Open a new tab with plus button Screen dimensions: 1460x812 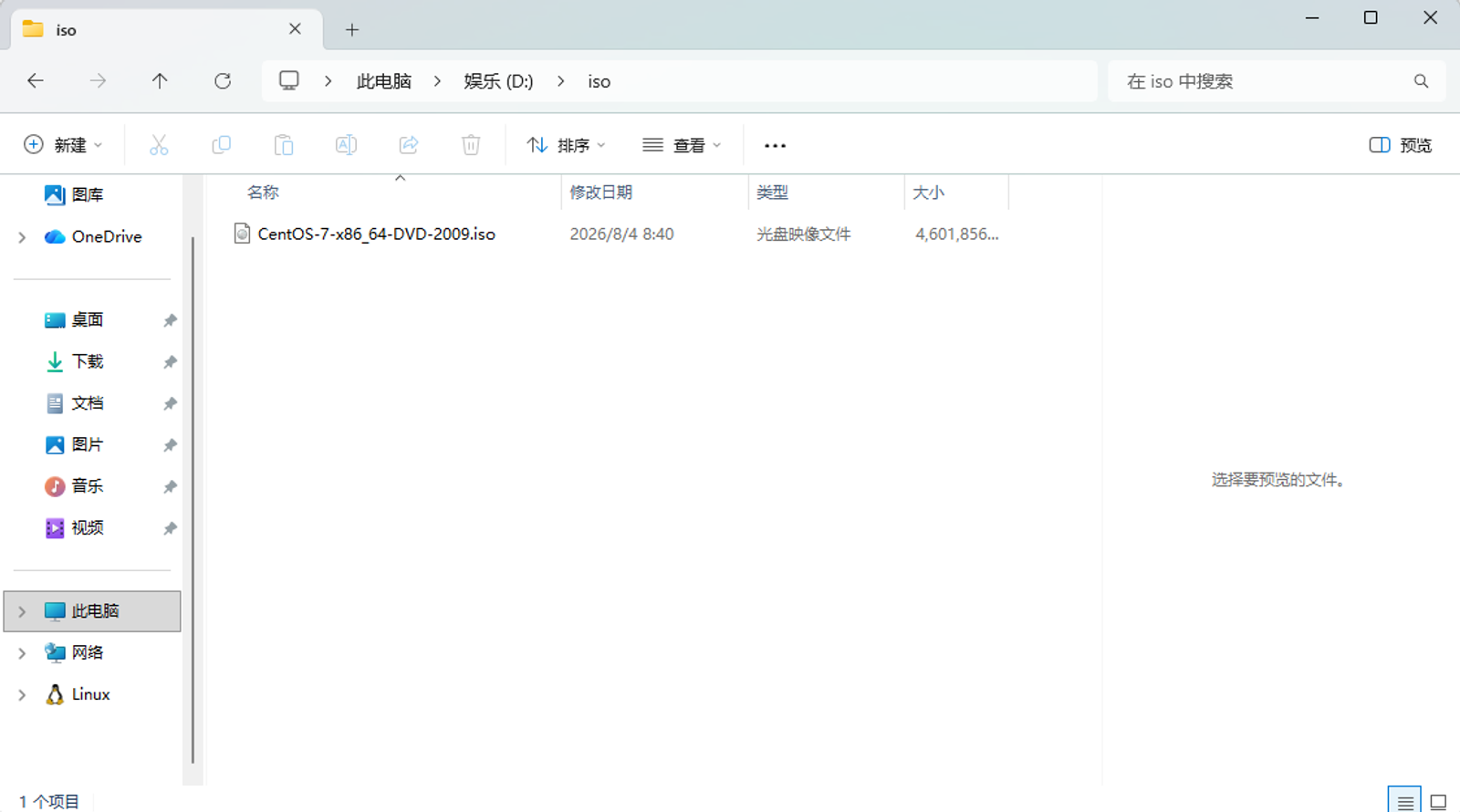pyautogui.click(x=352, y=29)
